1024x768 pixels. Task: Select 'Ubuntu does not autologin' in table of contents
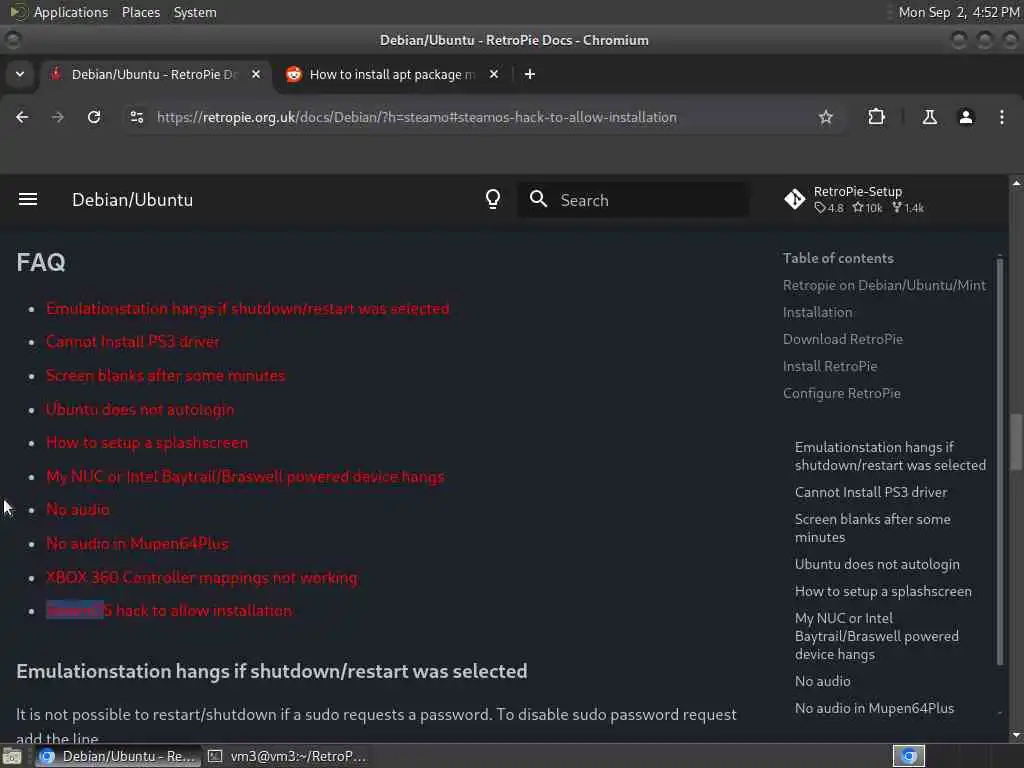click(x=877, y=564)
